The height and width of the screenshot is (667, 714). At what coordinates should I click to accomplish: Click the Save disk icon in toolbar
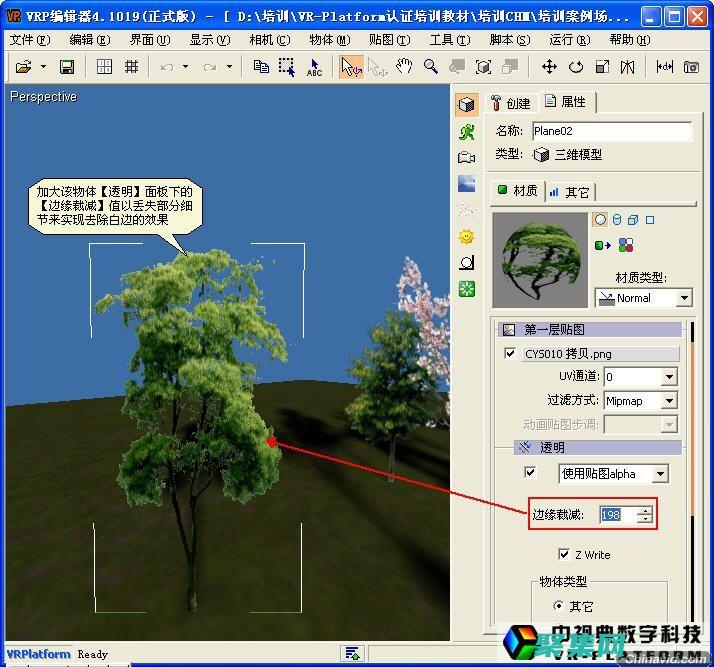pyautogui.click(x=67, y=67)
